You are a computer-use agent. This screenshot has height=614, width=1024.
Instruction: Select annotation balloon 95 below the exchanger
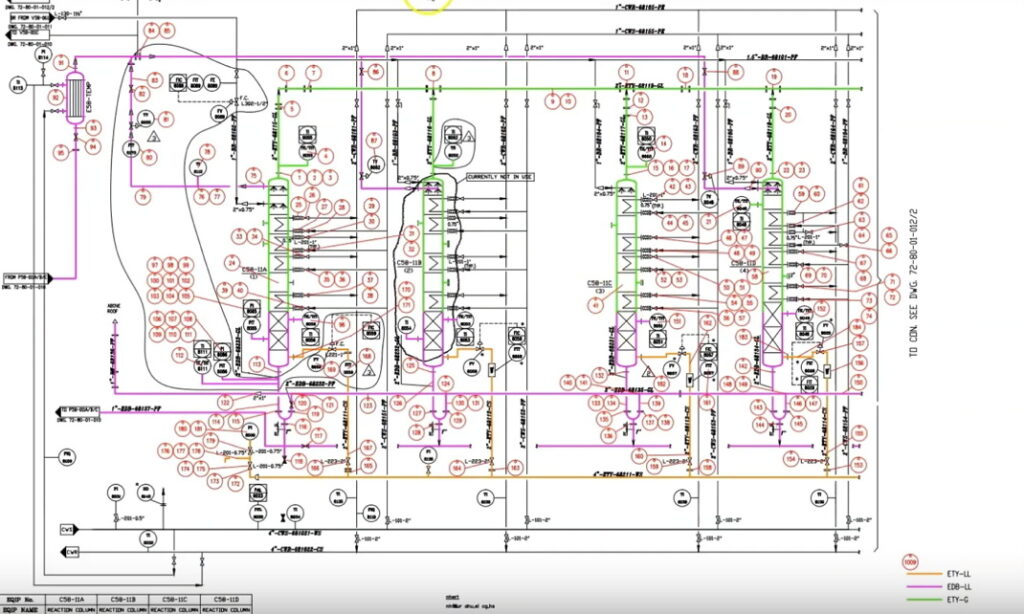point(60,152)
